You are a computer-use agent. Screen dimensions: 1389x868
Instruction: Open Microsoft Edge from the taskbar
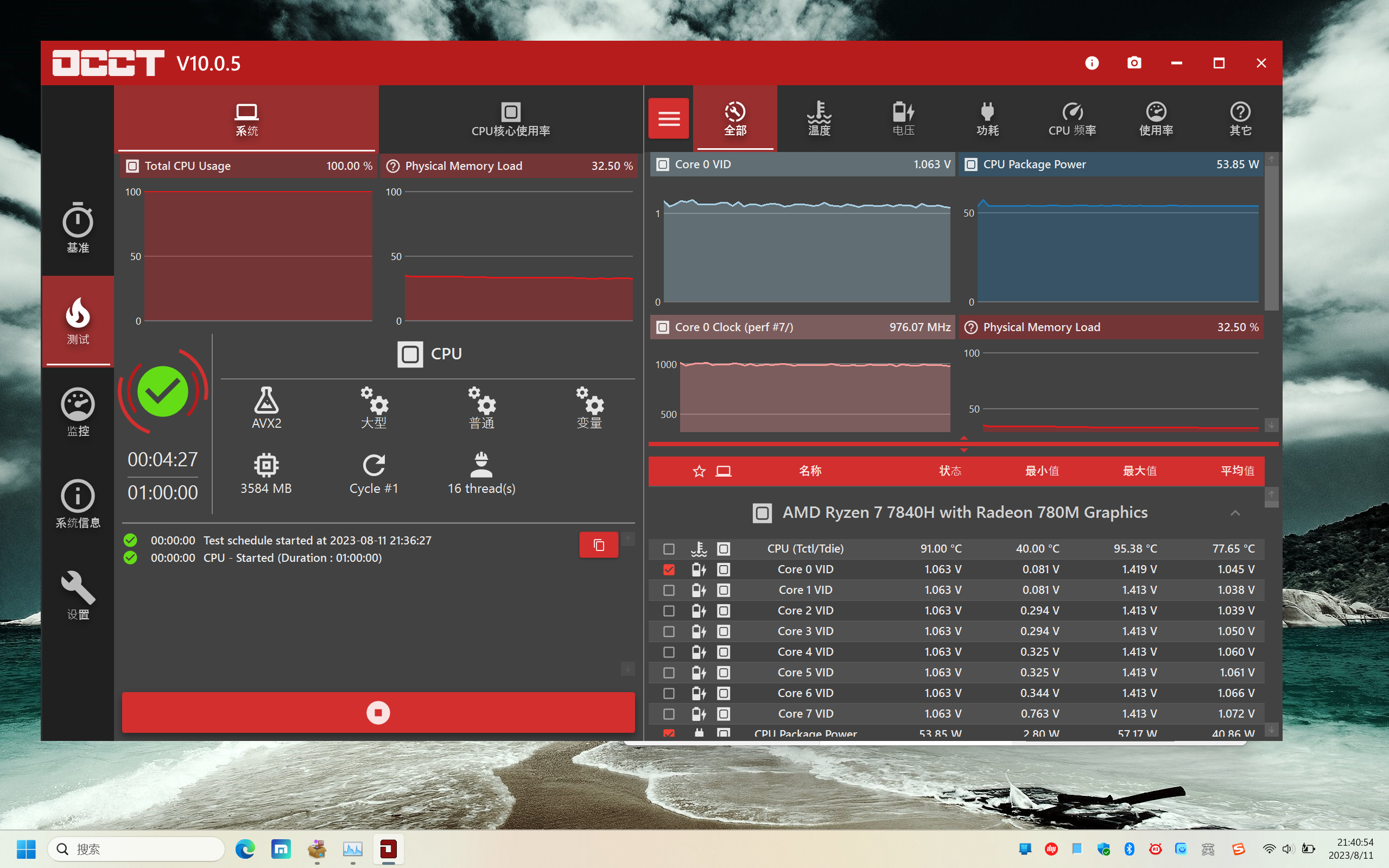pos(245,848)
